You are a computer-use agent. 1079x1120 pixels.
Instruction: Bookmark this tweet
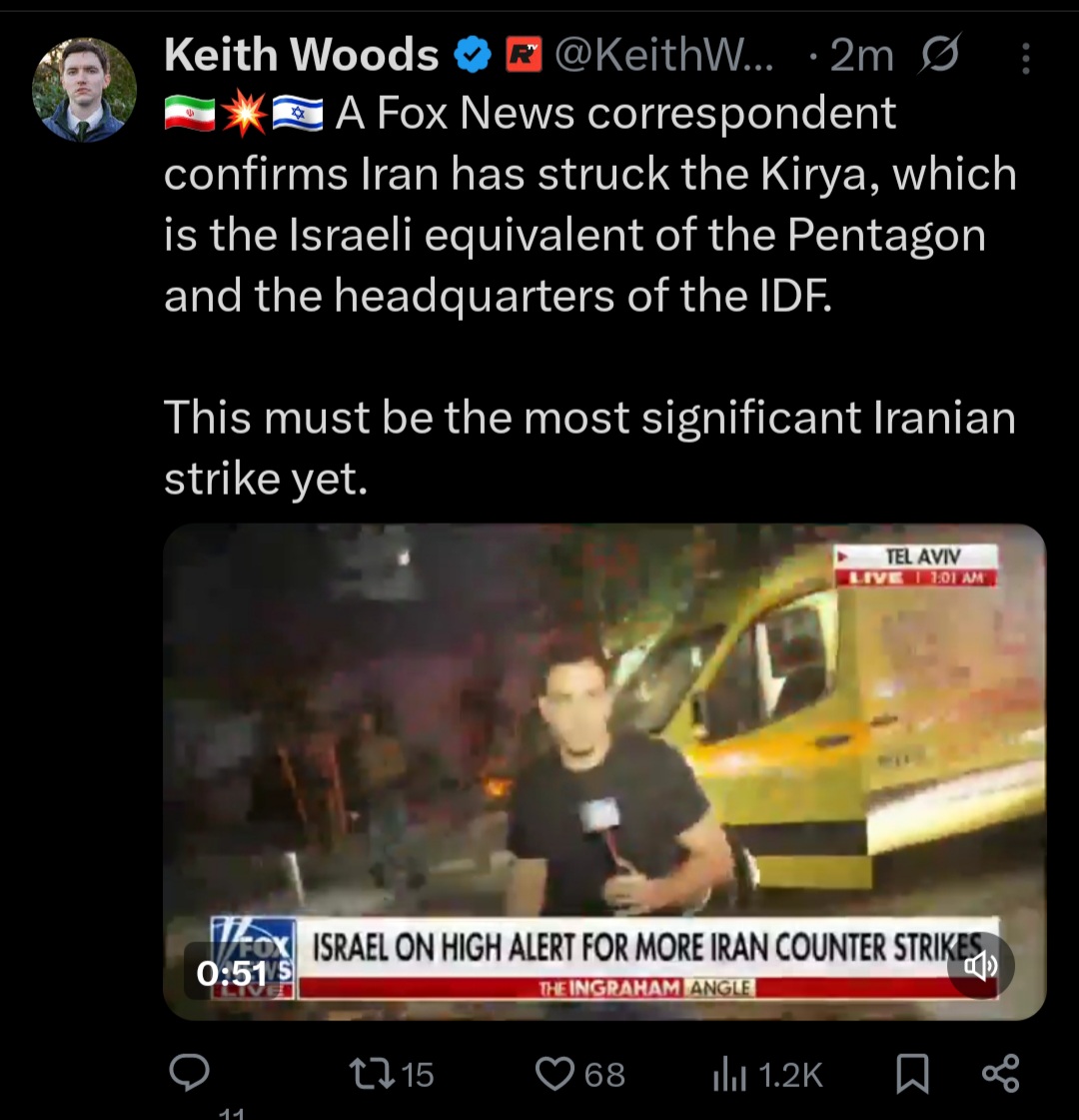tap(912, 1074)
